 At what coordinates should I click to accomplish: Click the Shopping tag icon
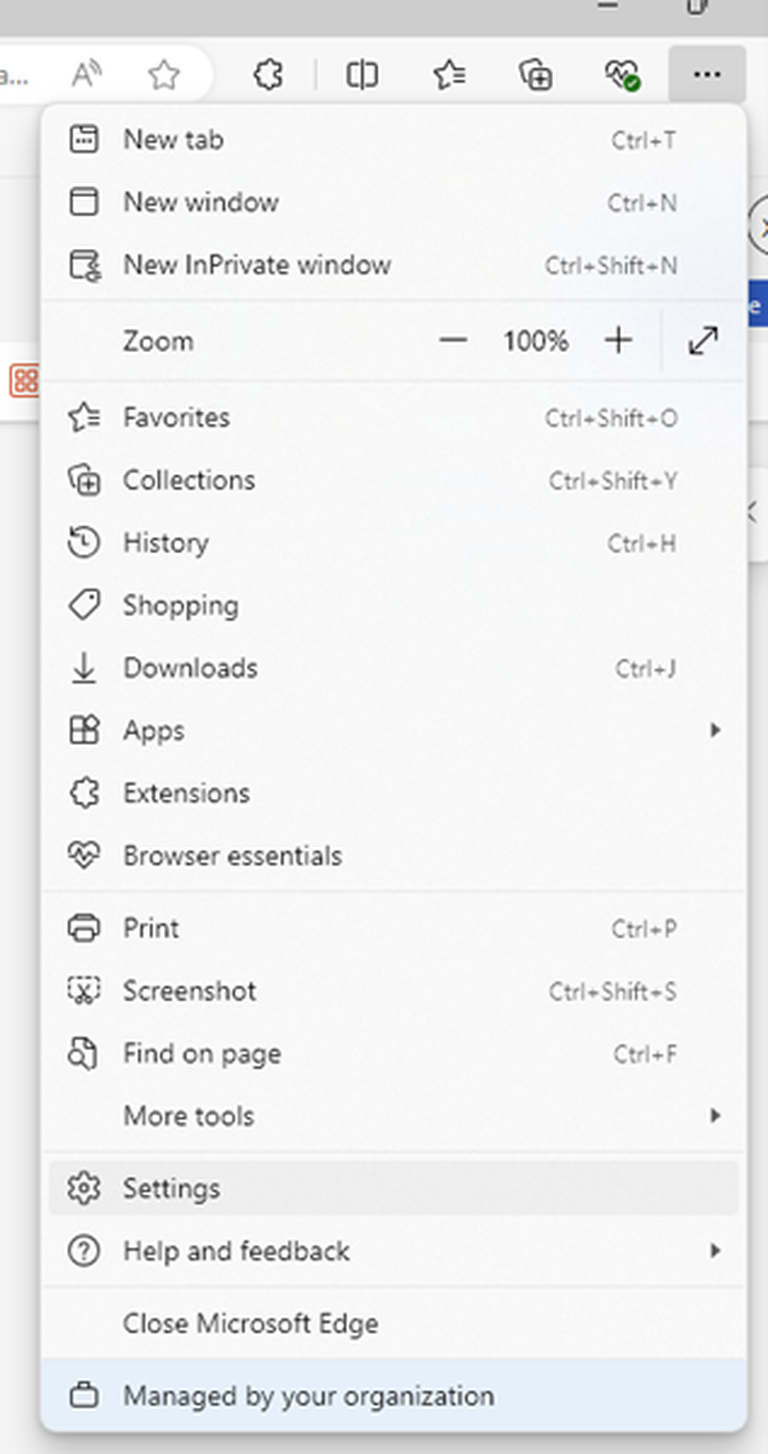[84, 605]
